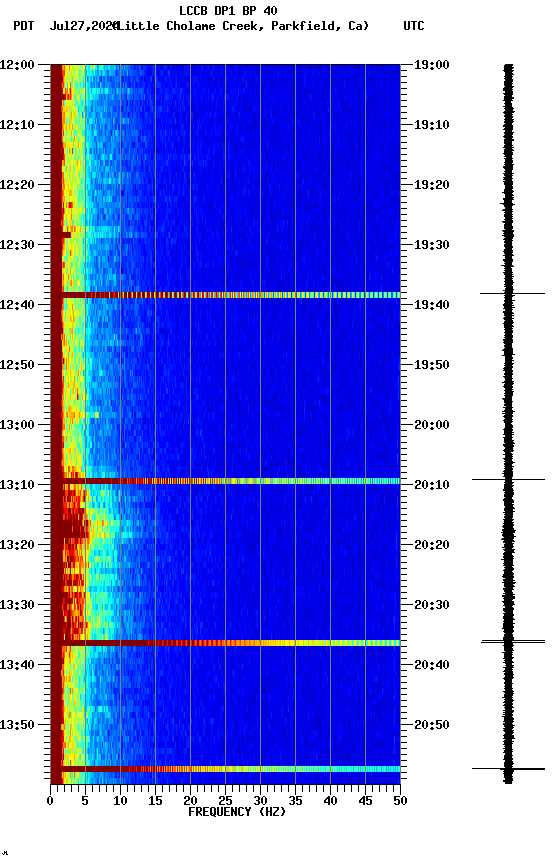Click the 30 Hz frequency axis label
Screen dimensions: 552x864
[260, 801]
